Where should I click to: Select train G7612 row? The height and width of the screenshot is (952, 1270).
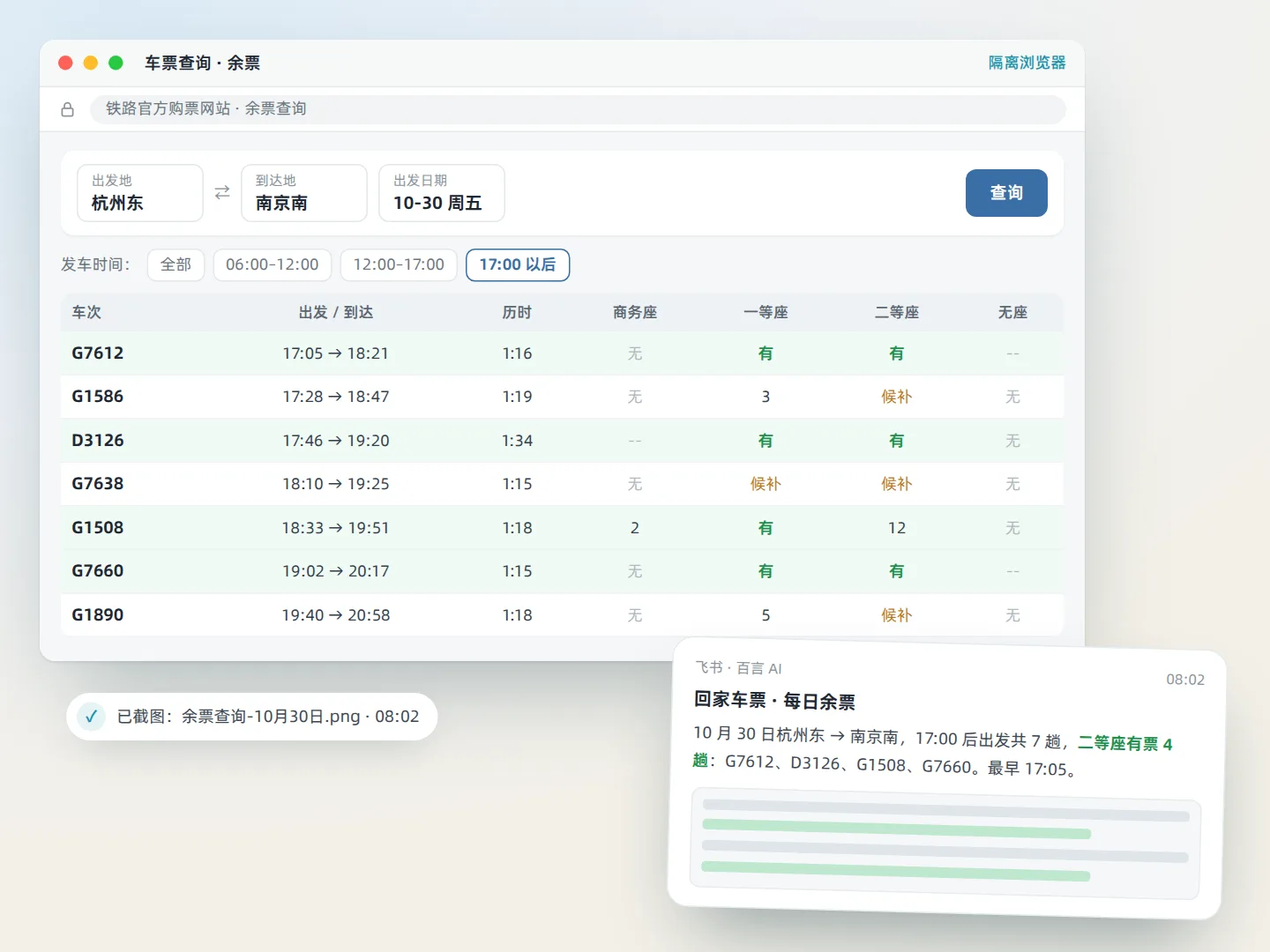[x=562, y=353]
